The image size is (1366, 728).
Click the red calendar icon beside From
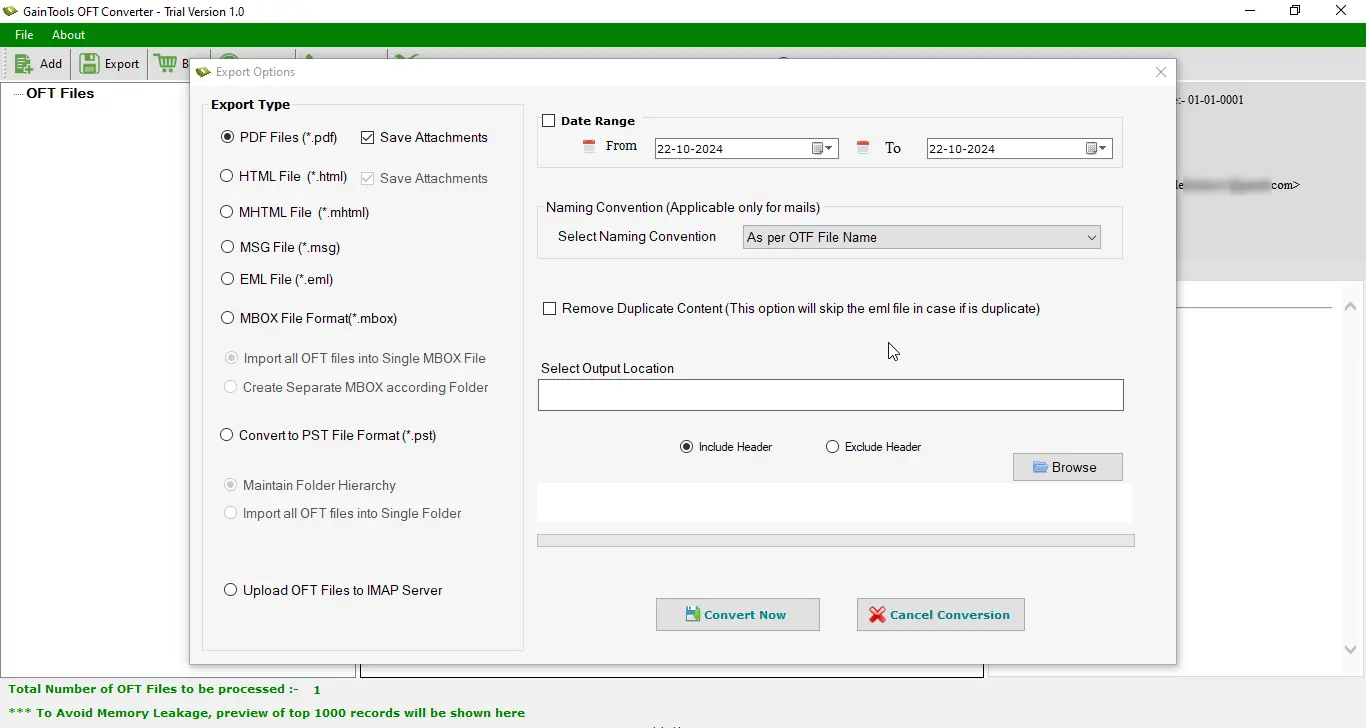coord(589,147)
